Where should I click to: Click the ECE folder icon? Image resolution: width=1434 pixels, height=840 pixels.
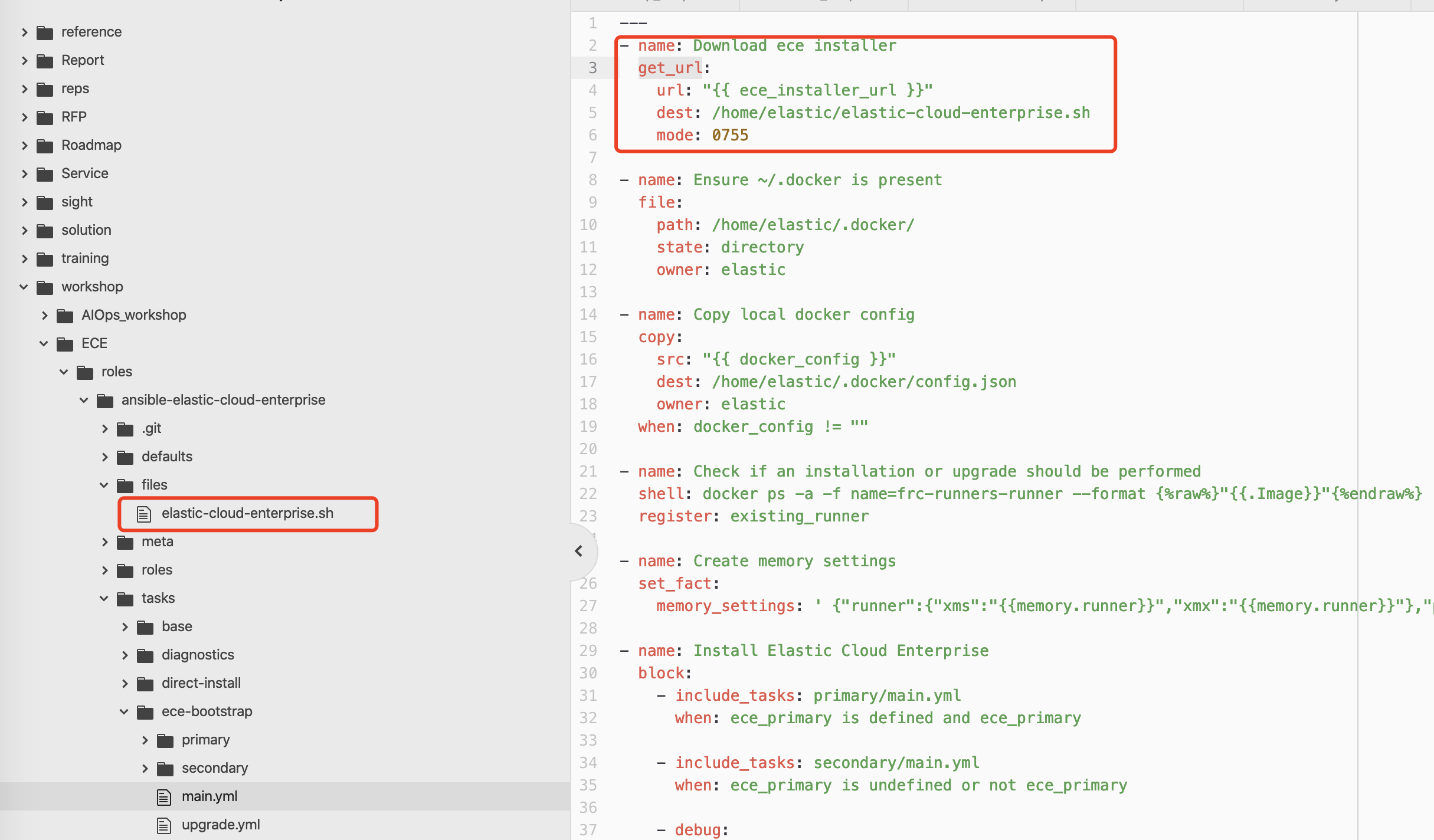pos(65,344)
